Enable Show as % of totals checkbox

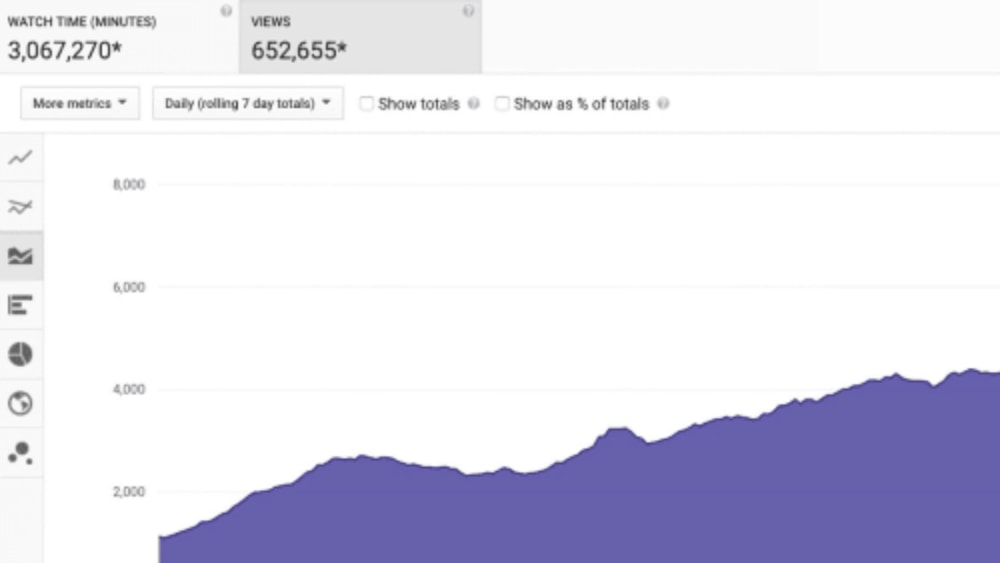(x=502, y=103)
